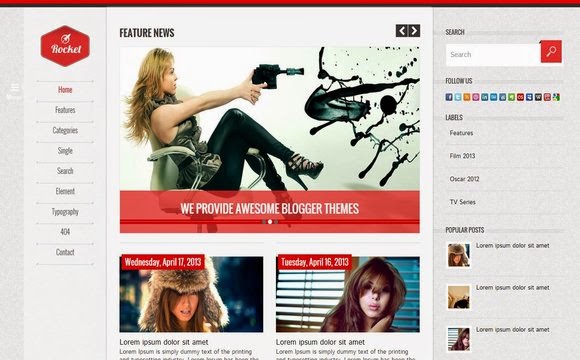This screenshot has width=580, height=360.
Task: Open the Oscar 2012 label link
Action: pos(465,179)
